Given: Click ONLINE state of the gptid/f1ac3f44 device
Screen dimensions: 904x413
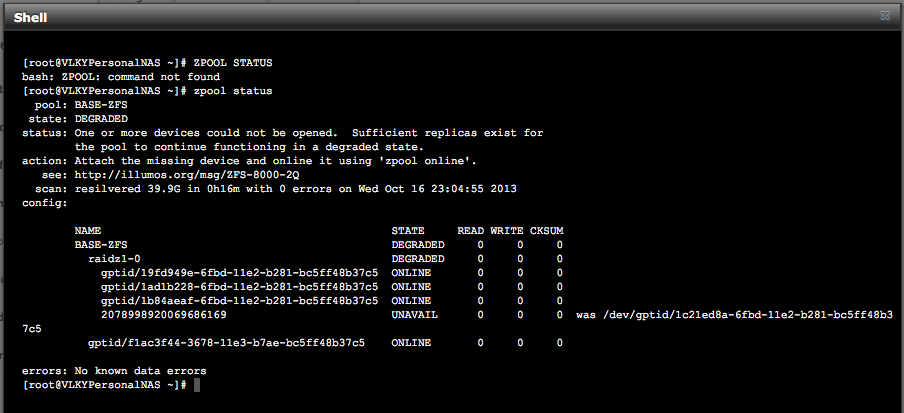Looking at the screenshot, I should click(x=411, y=343).
